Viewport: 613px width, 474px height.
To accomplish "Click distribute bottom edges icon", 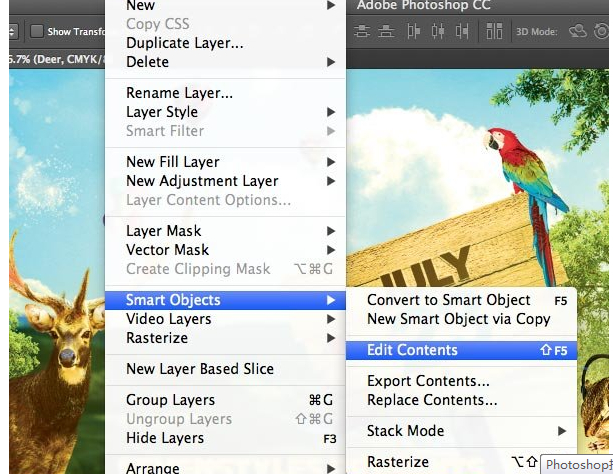I will tap(386, 31).
